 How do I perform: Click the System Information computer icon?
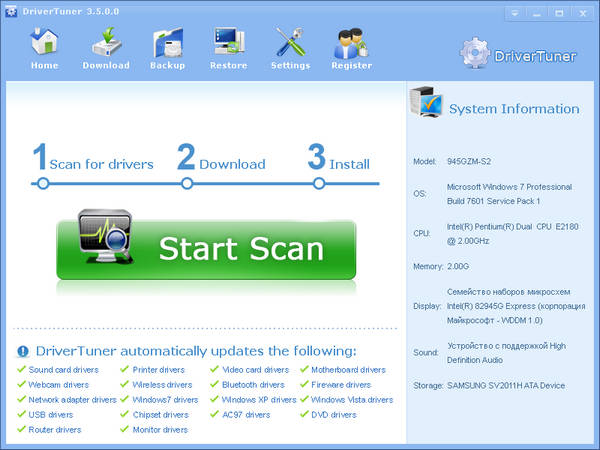[x=425, y=106]
